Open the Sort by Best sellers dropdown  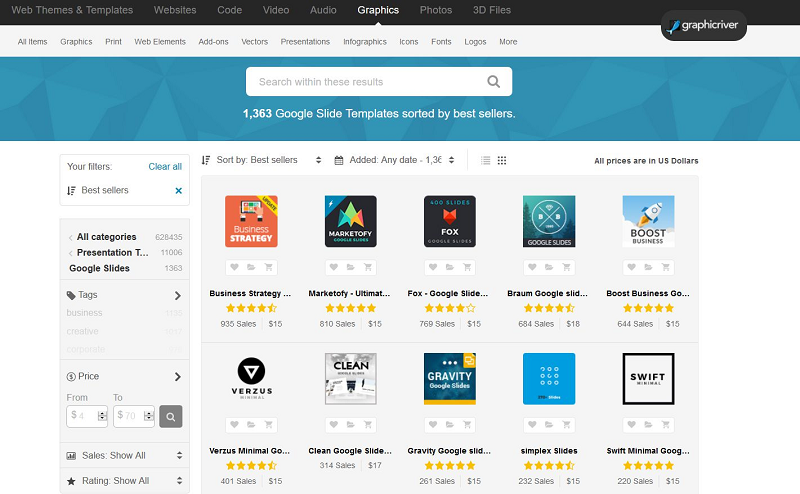click(263, 160)
